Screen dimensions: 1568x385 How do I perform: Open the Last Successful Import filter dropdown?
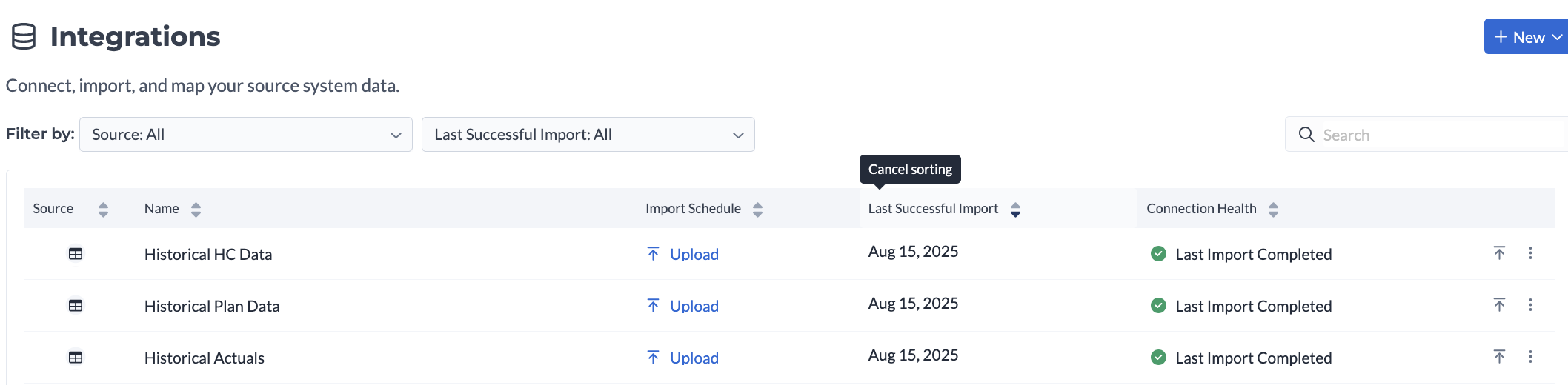tap(588, 135)
